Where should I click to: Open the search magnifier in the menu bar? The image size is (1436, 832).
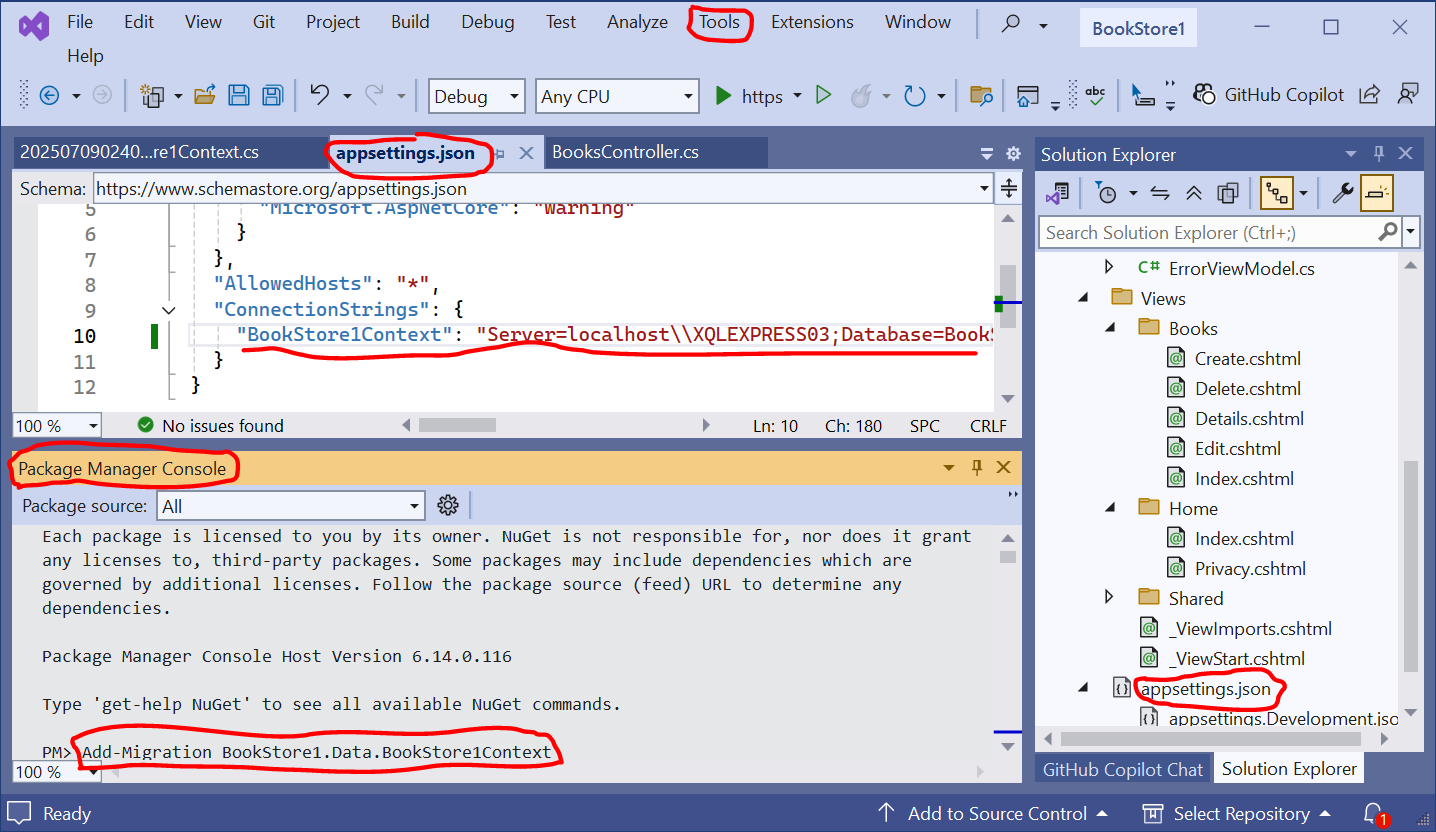pos(1011,22)
